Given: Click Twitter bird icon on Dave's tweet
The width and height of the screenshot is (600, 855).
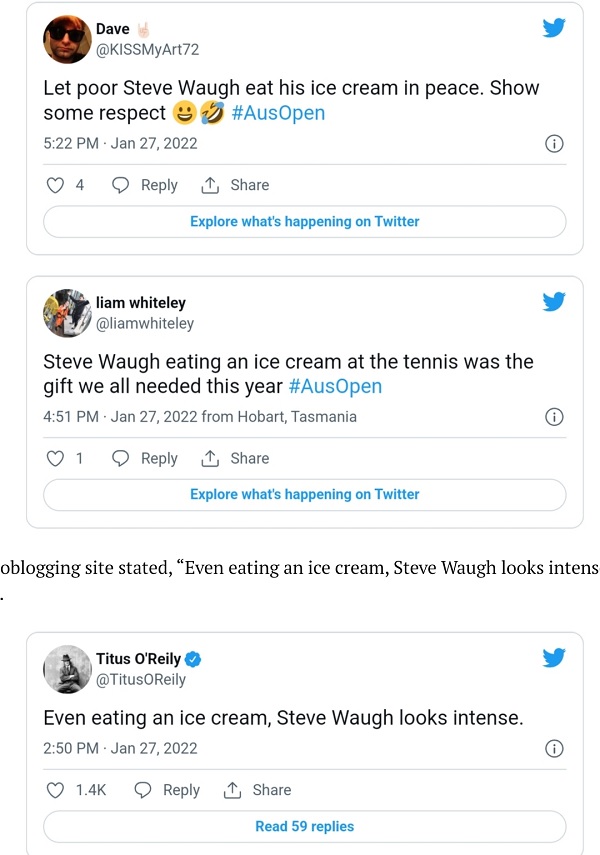Looking at the screenshot, I should (554, 28).
